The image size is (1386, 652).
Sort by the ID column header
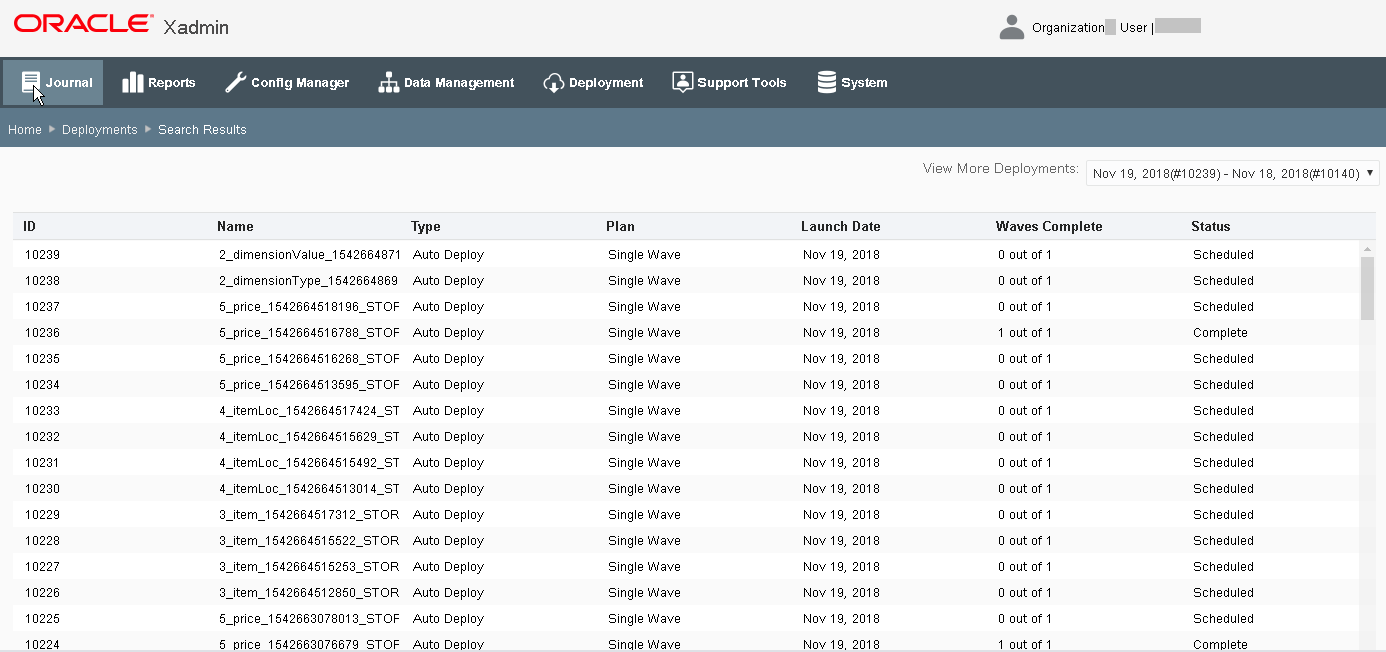[x=30, y=226]
